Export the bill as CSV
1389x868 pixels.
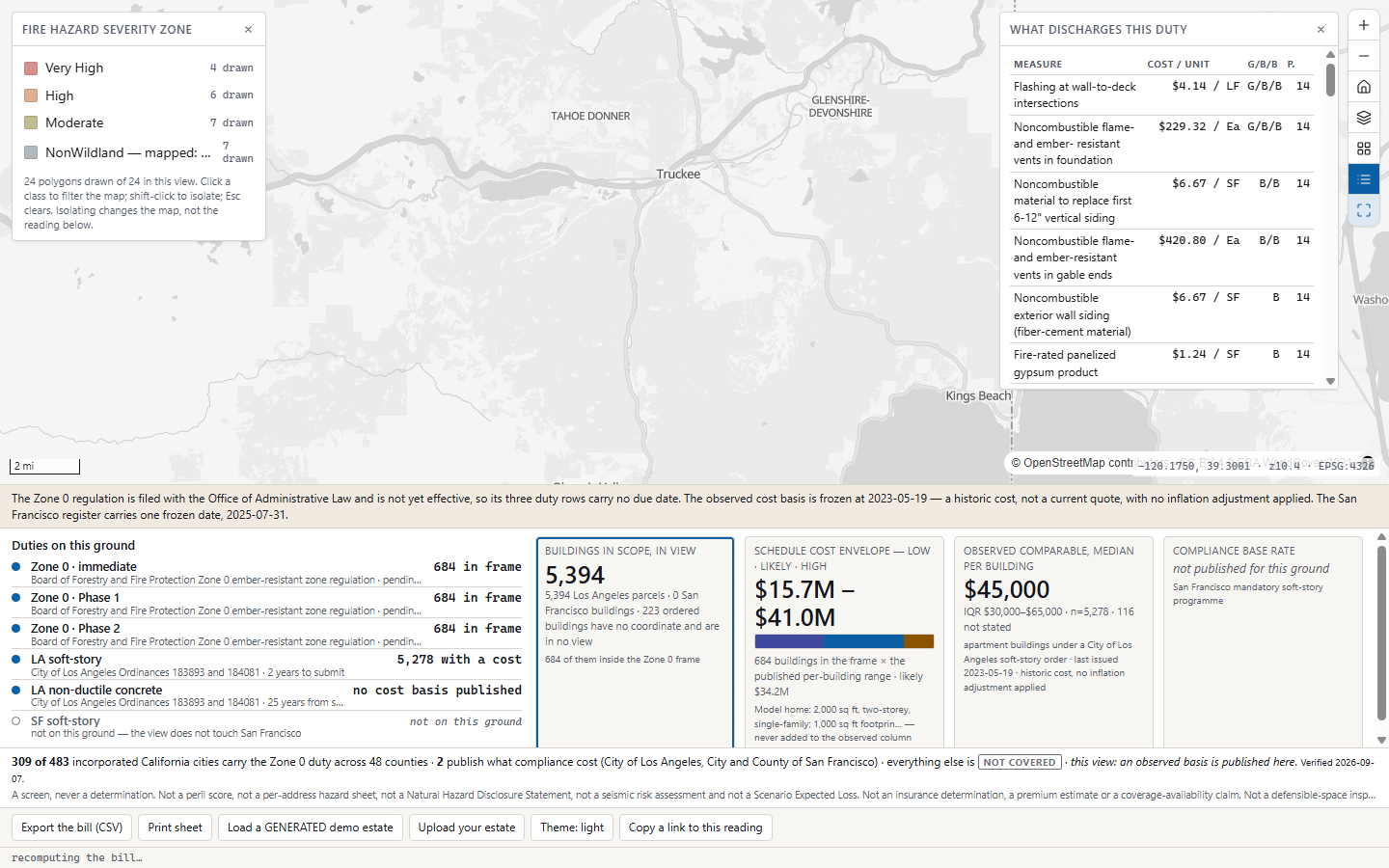72,827
